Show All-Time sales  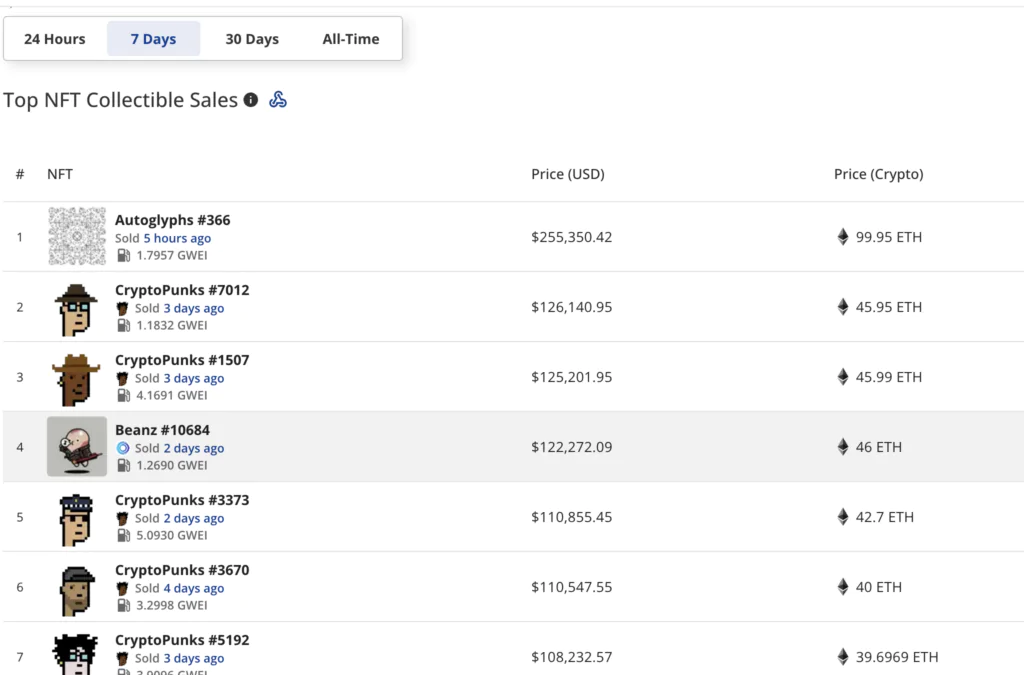[351, 39]
